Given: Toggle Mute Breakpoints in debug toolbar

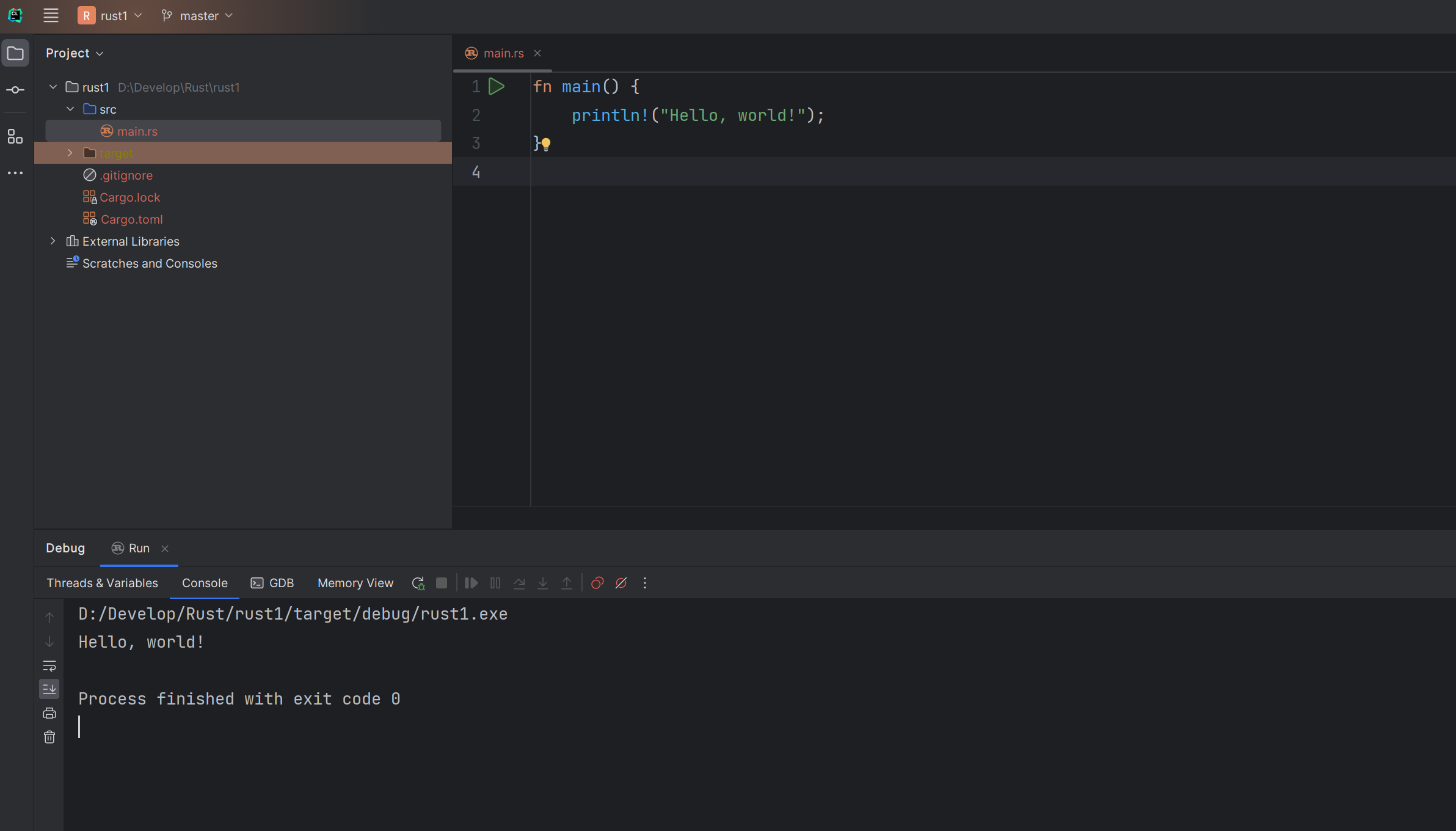Looking at the screenshot, I should click(621, 583).
